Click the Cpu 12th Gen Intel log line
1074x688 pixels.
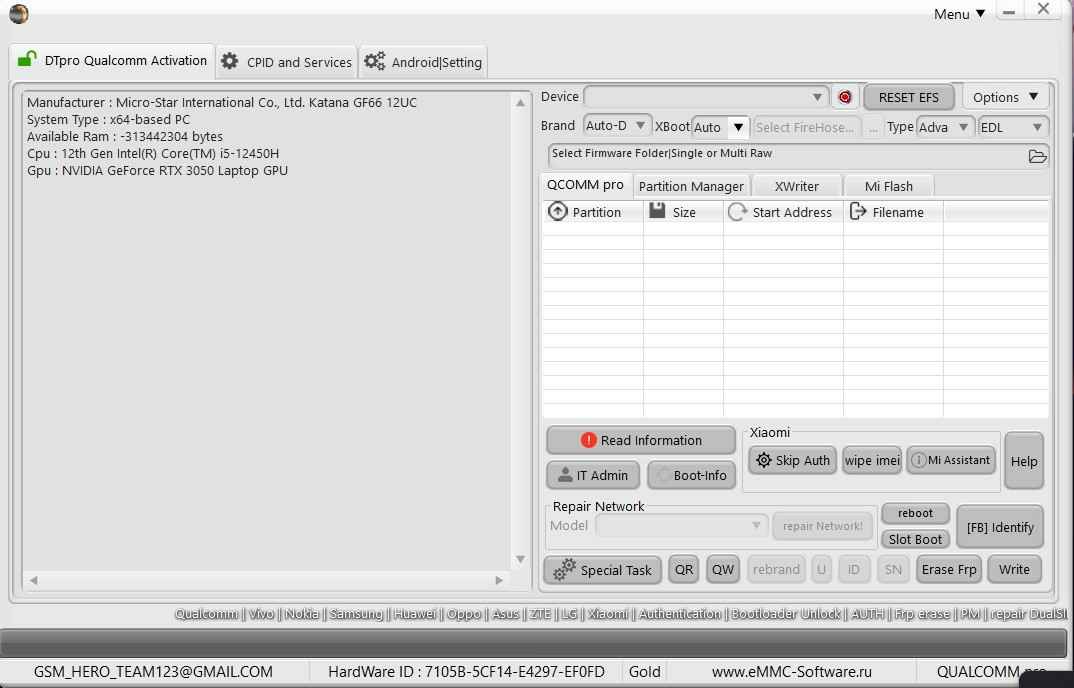(x=153, y=153)
